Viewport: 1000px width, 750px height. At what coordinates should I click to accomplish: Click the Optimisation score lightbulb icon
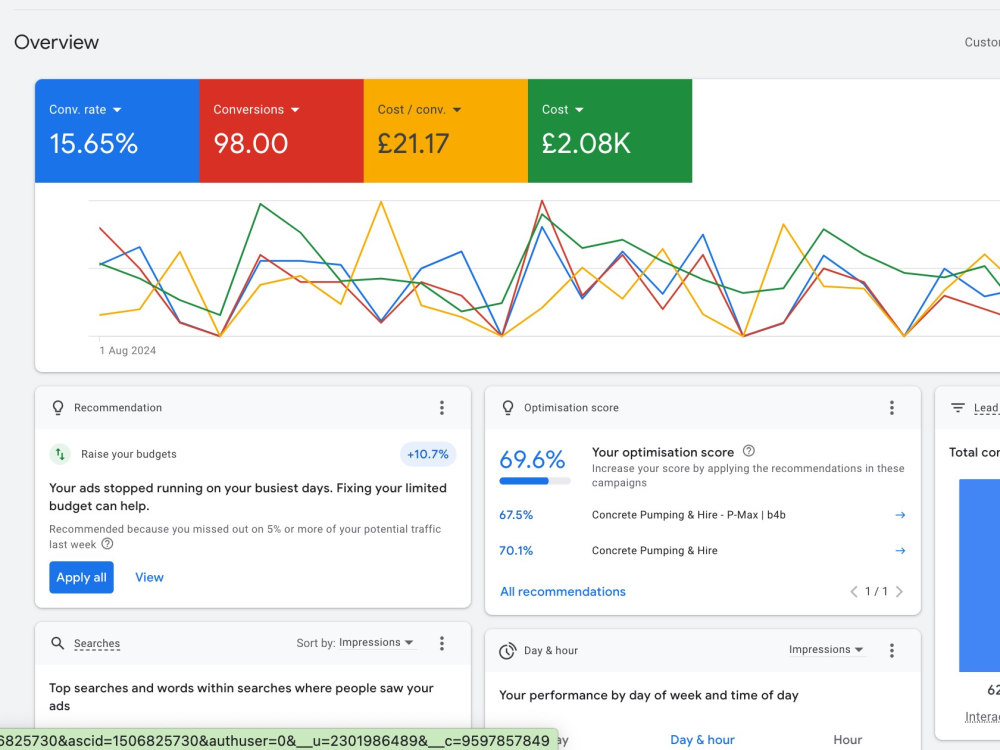(x=508, y=408)
